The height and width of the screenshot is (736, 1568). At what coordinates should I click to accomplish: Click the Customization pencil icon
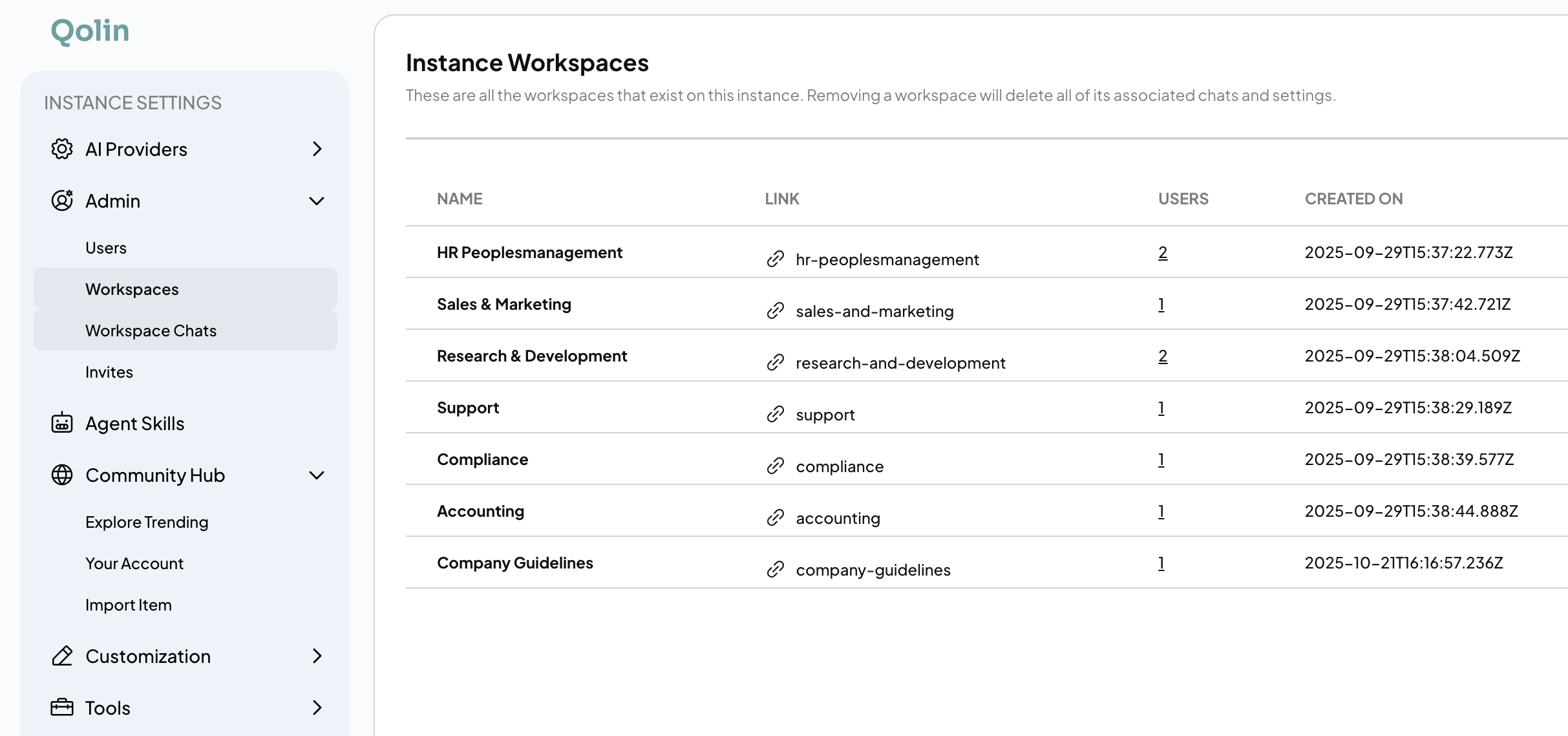pos(62,656)
